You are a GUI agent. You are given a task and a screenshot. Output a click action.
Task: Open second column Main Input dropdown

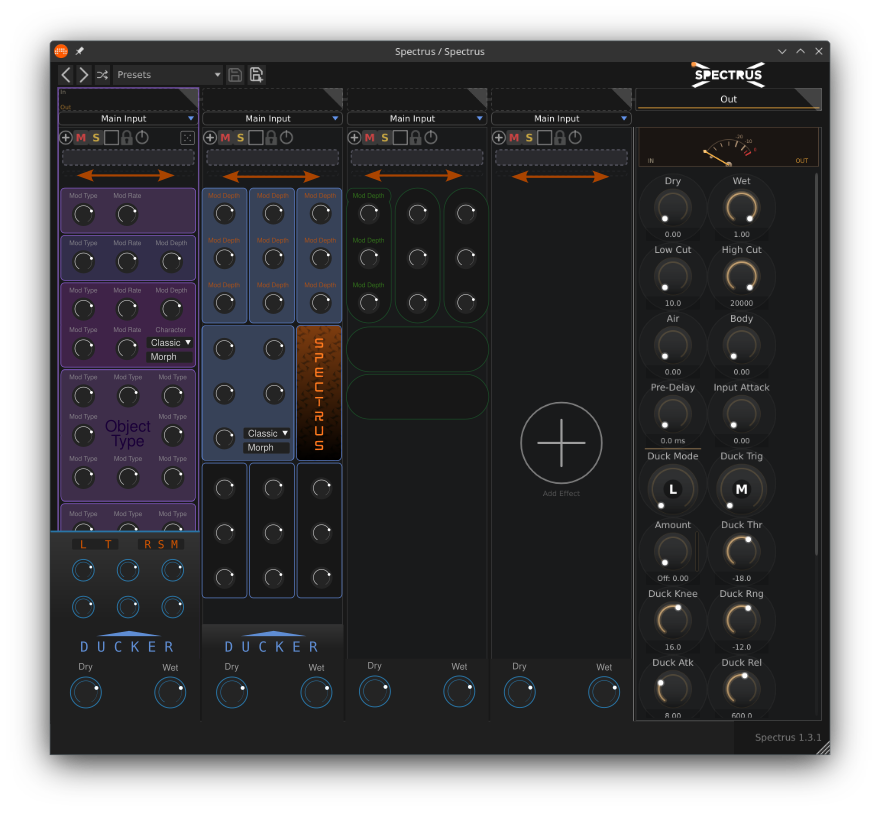(272, 118)
